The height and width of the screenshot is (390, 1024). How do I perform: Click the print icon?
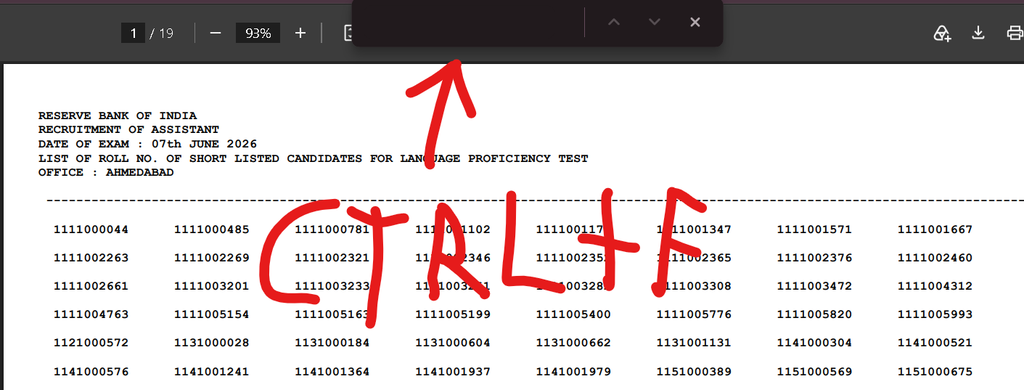coord(1015,33)
